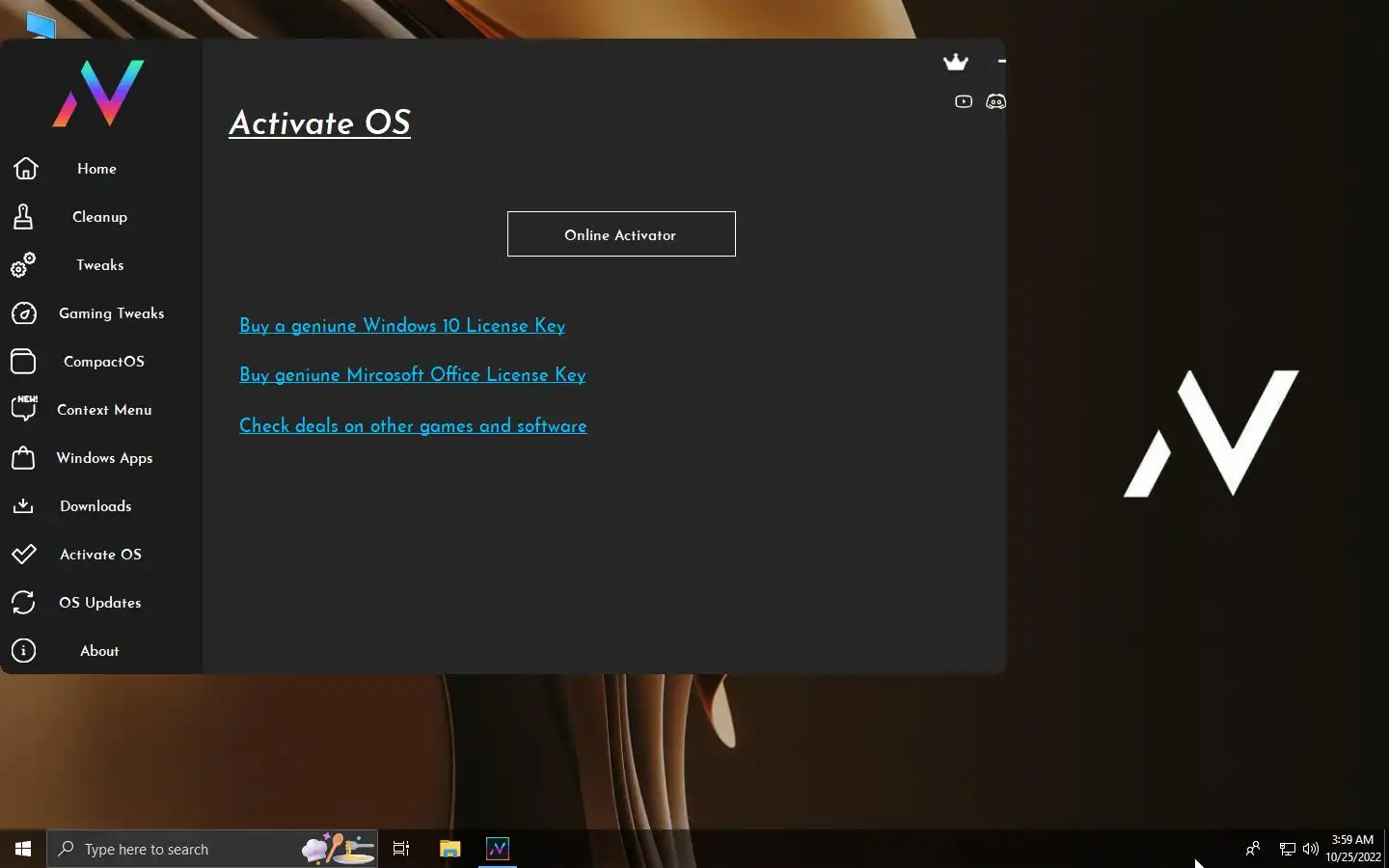Open the YouTube icon link
This screenshot has width=1389, height=868.
click(x=964, y=101)
